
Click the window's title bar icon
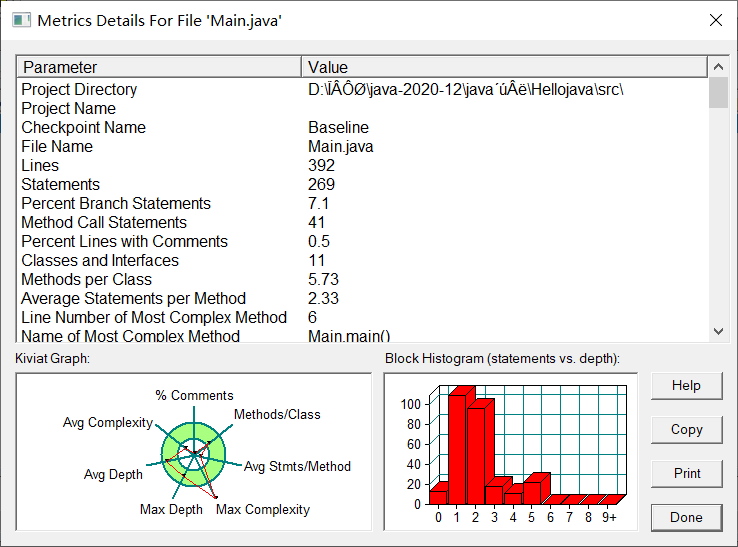[21, 20]
